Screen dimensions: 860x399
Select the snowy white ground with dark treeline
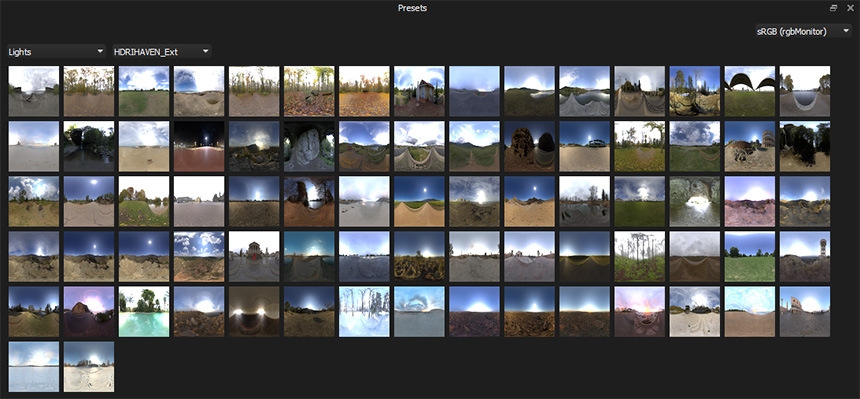pyautogui.click(x=89, y=367)
